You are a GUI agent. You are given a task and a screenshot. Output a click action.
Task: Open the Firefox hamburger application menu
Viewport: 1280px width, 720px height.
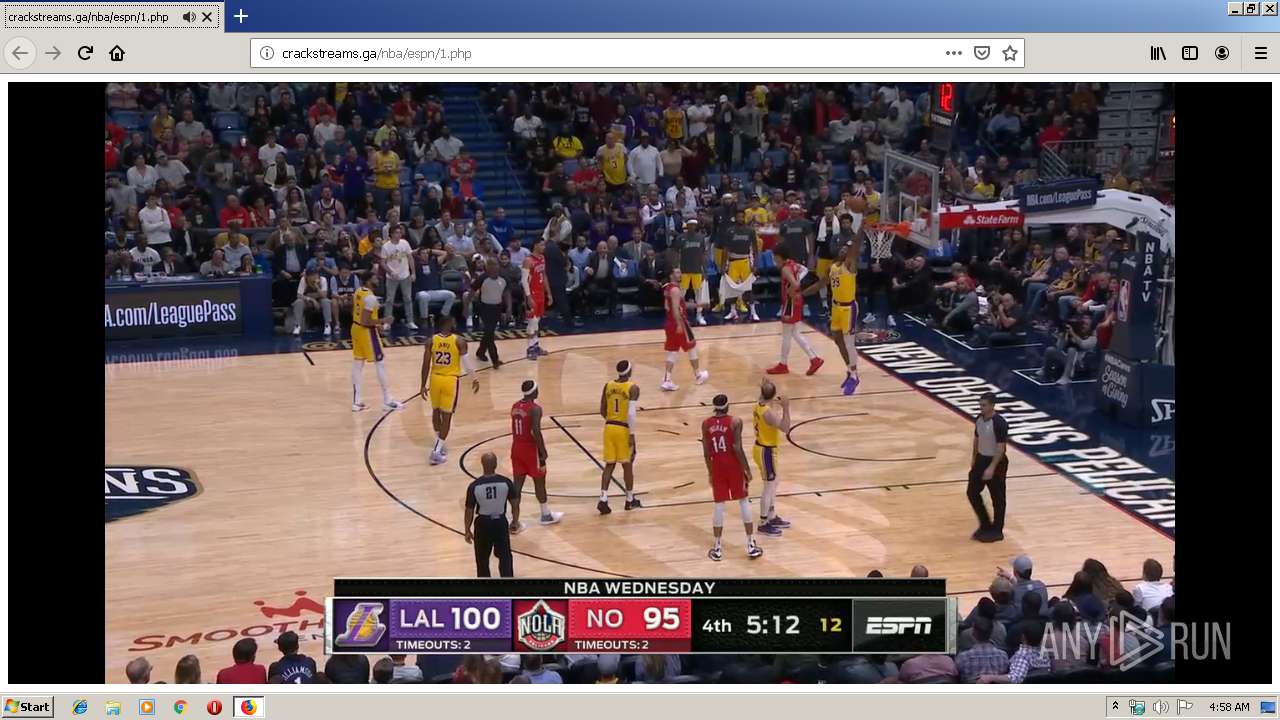(1260, 53)
